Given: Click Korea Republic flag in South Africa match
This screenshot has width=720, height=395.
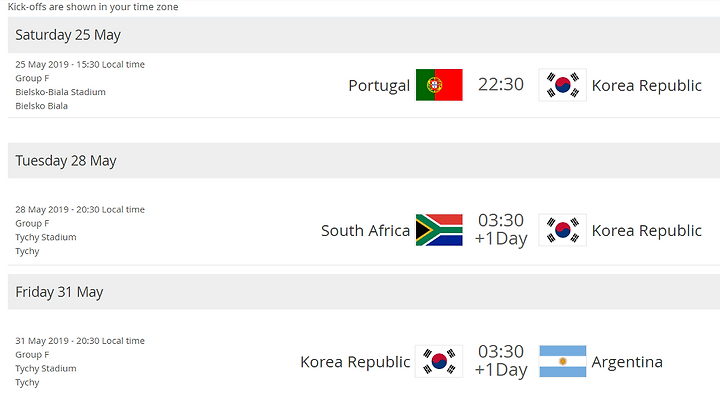Looking at the screenshot, I should (562, 230).
